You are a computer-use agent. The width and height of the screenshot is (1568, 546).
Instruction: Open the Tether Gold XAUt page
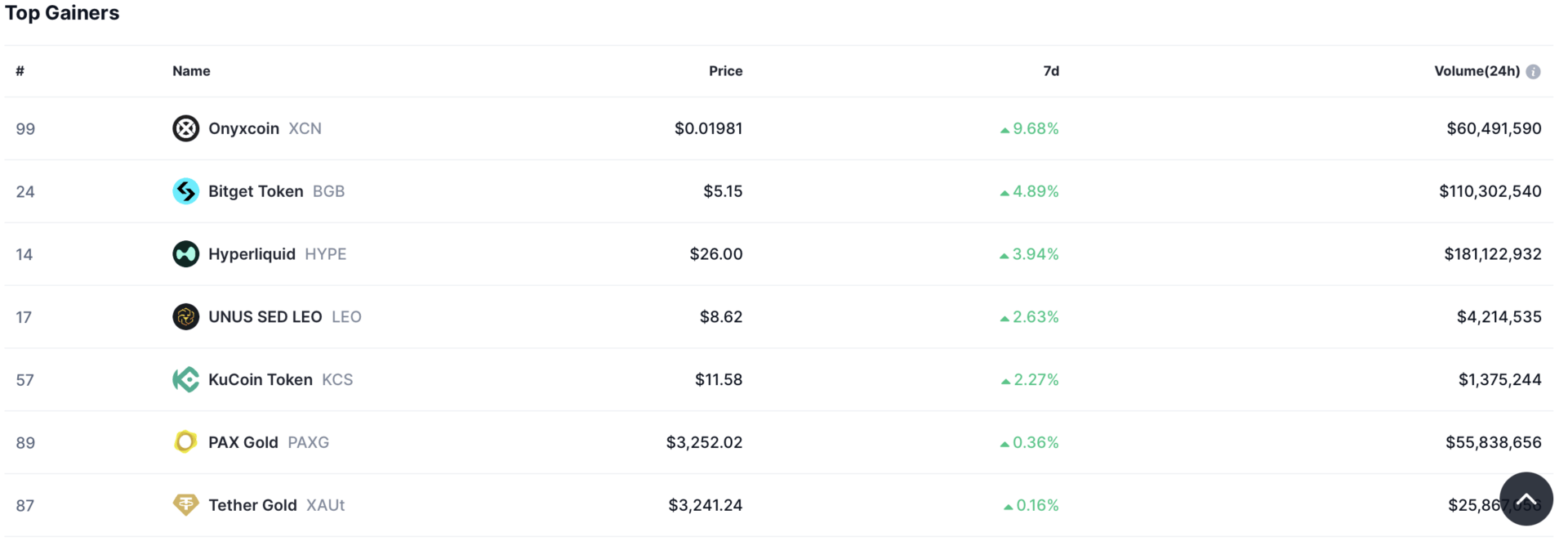(252, 505)
